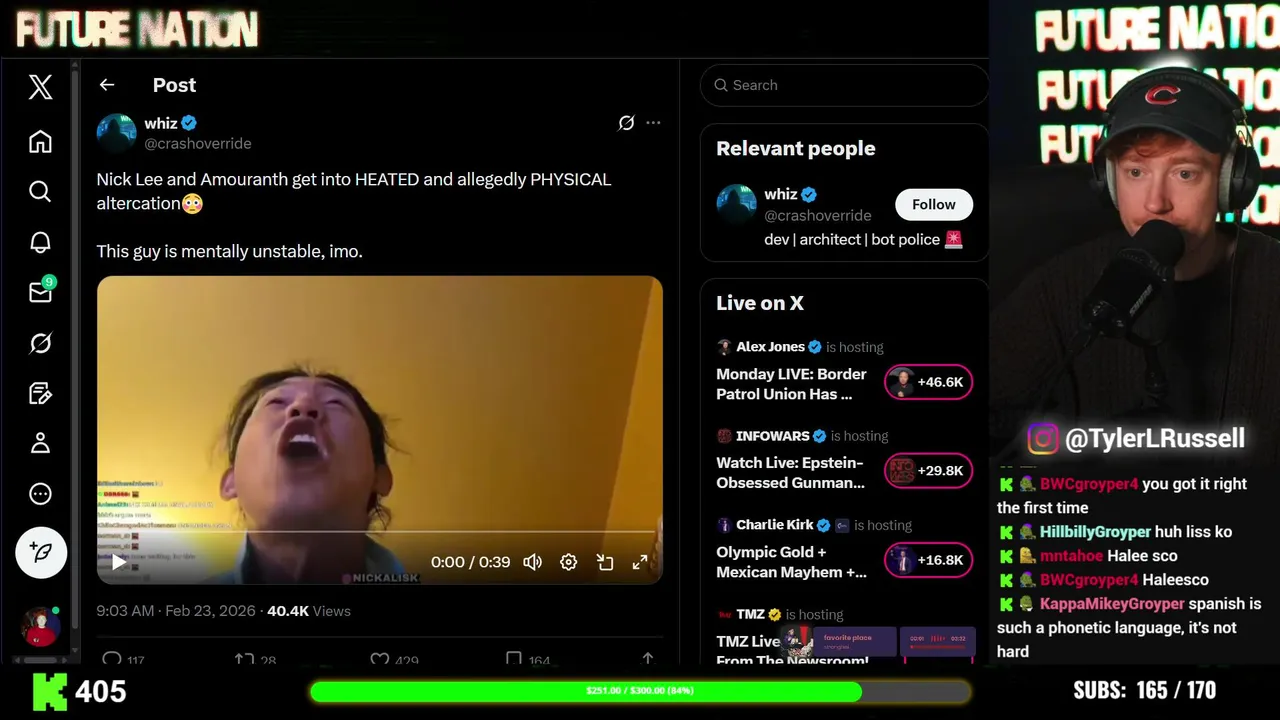The image size is (1280, 720).
Task: Open INFOWARS Watch Live broadcast
Action: [791, 473]
